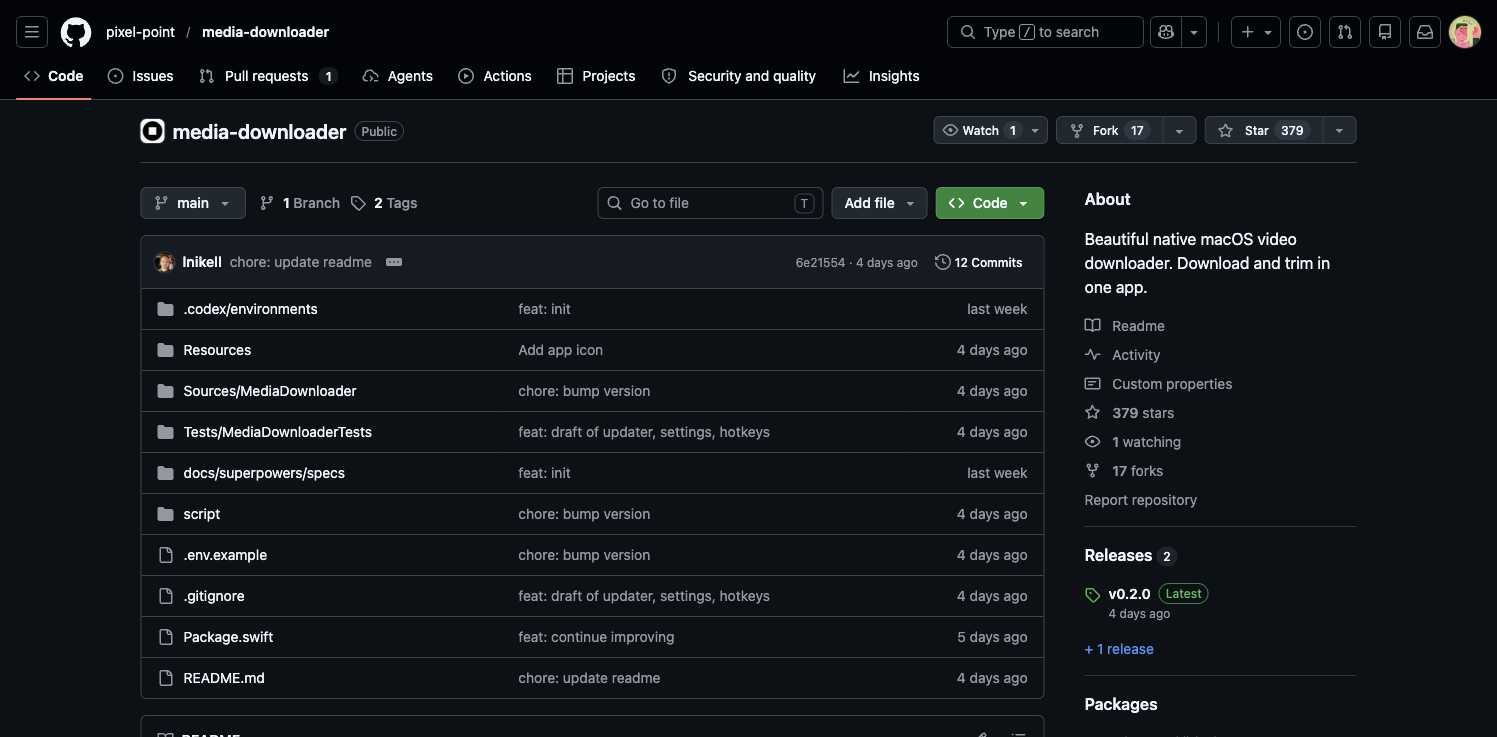1497x737 pixels.
Task: Open the script folder
Action: pyautogui.click(x=202, y=514)
